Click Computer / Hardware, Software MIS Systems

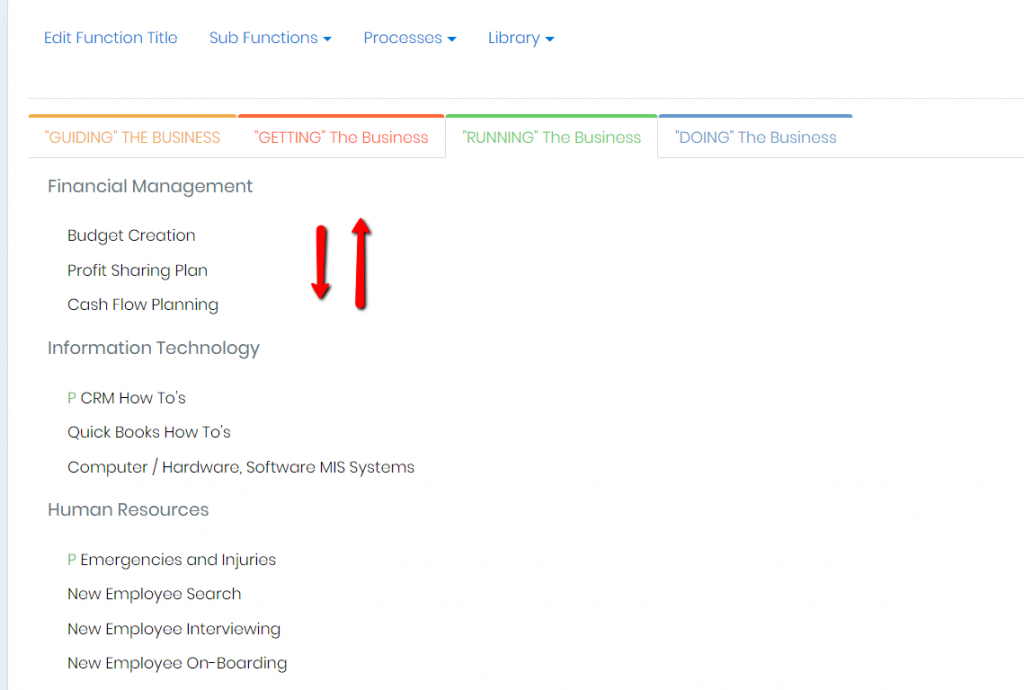(240, 466)
